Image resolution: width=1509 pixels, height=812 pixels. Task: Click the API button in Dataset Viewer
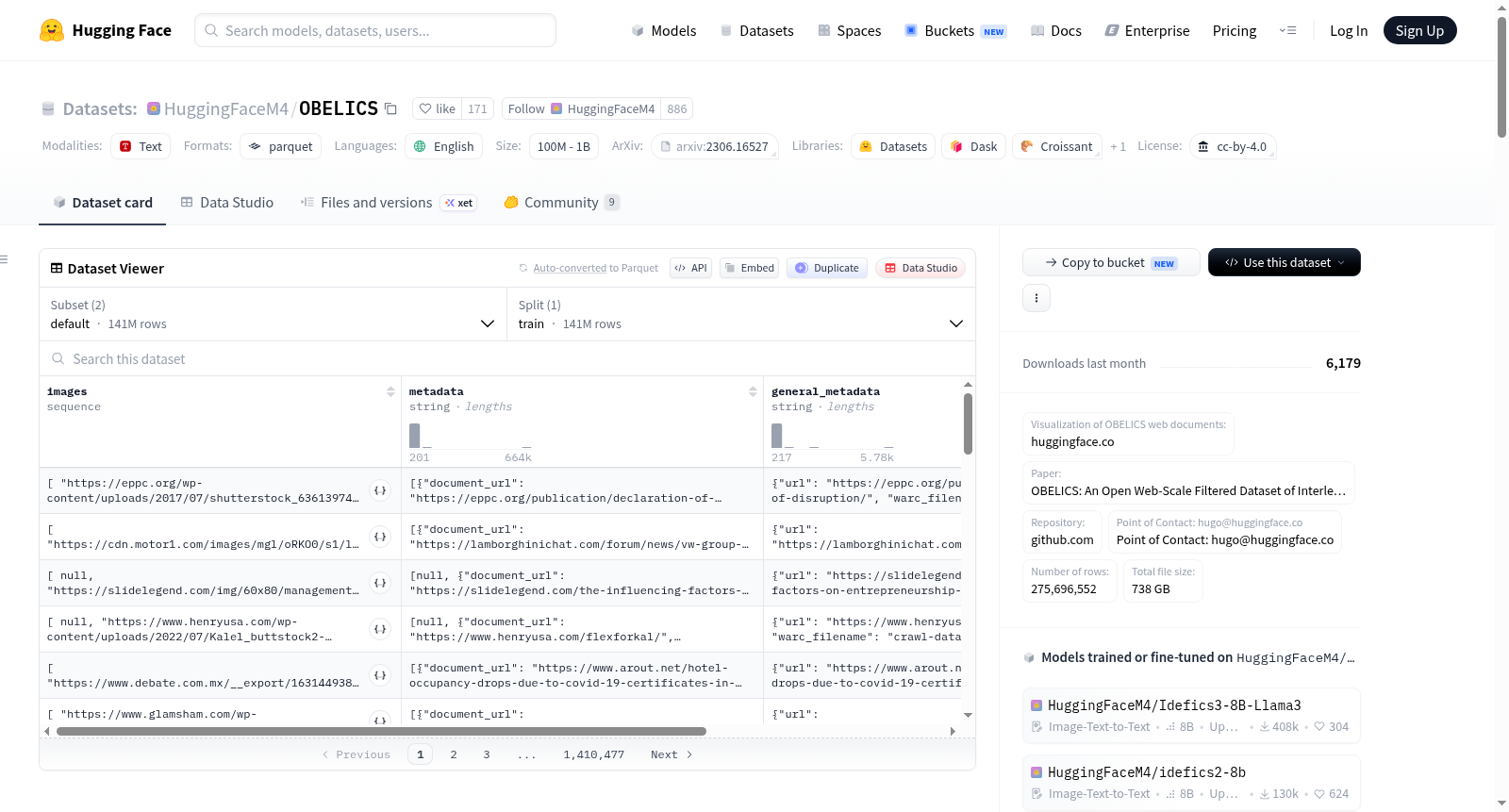click(x=690, y=268)
